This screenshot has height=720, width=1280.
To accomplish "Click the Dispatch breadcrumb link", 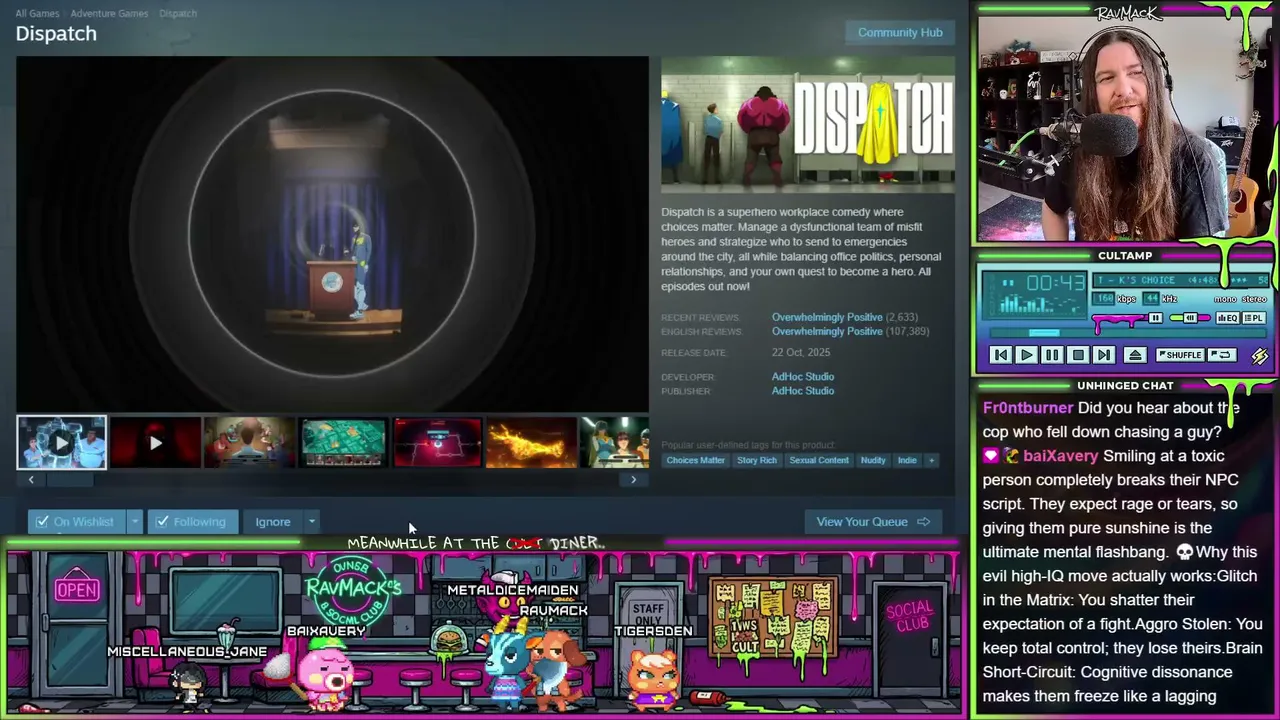I will tap(178, 13).
